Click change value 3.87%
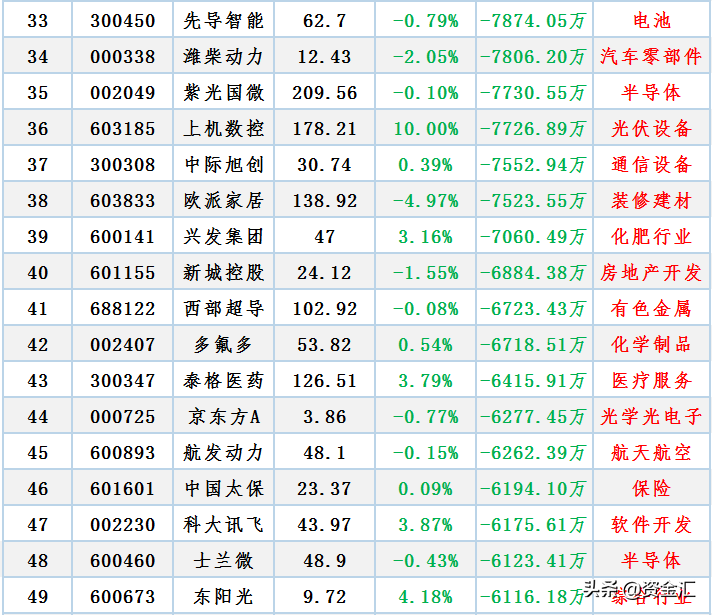Image resolution: width=712 pixels, height=615 pixels. (x=426, y=525)
